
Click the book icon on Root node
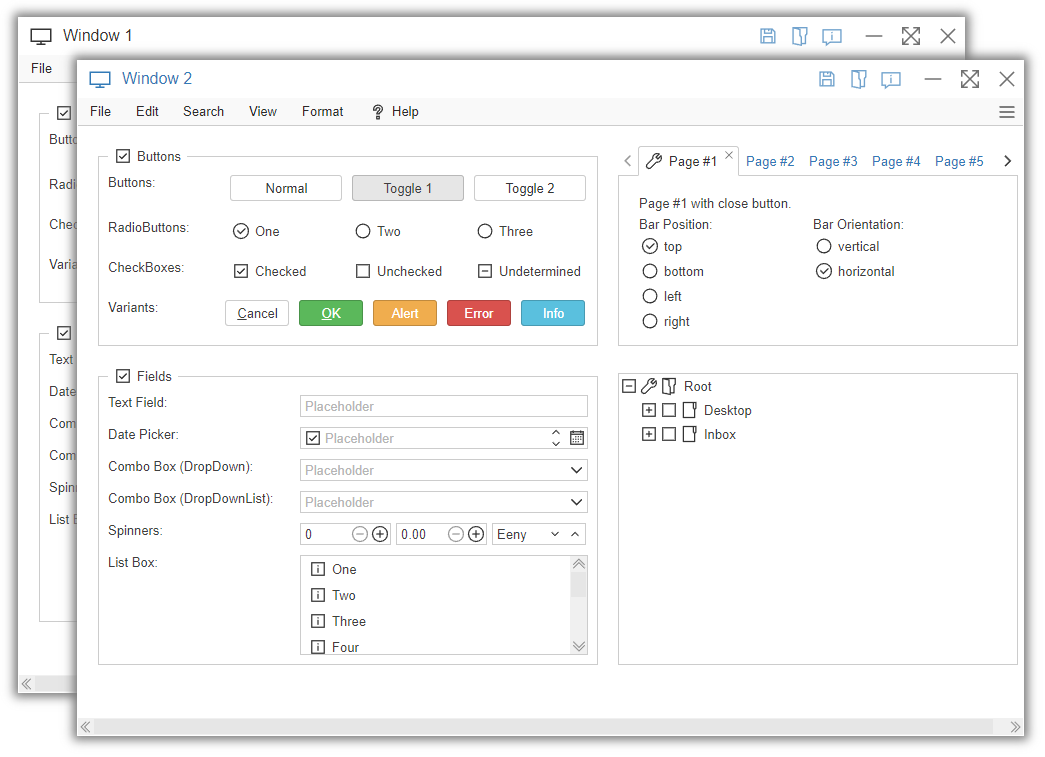[669, 386]
